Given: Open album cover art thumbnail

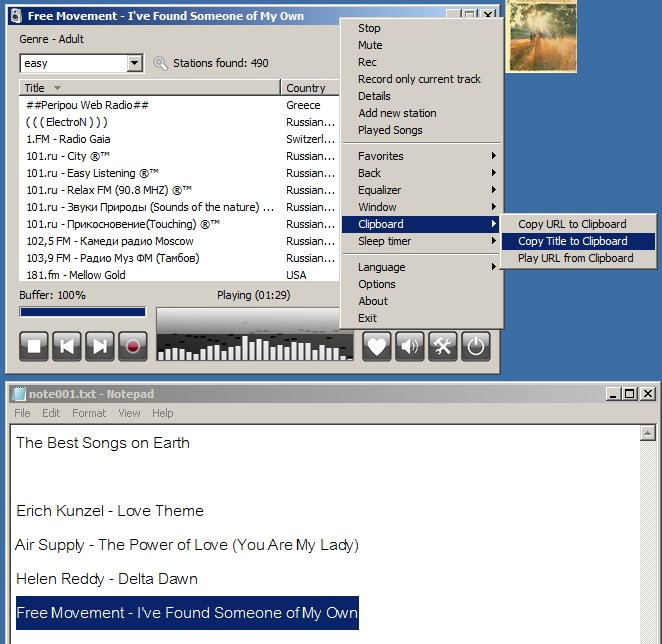Looking at the screenshot, I should pos(542,36).
